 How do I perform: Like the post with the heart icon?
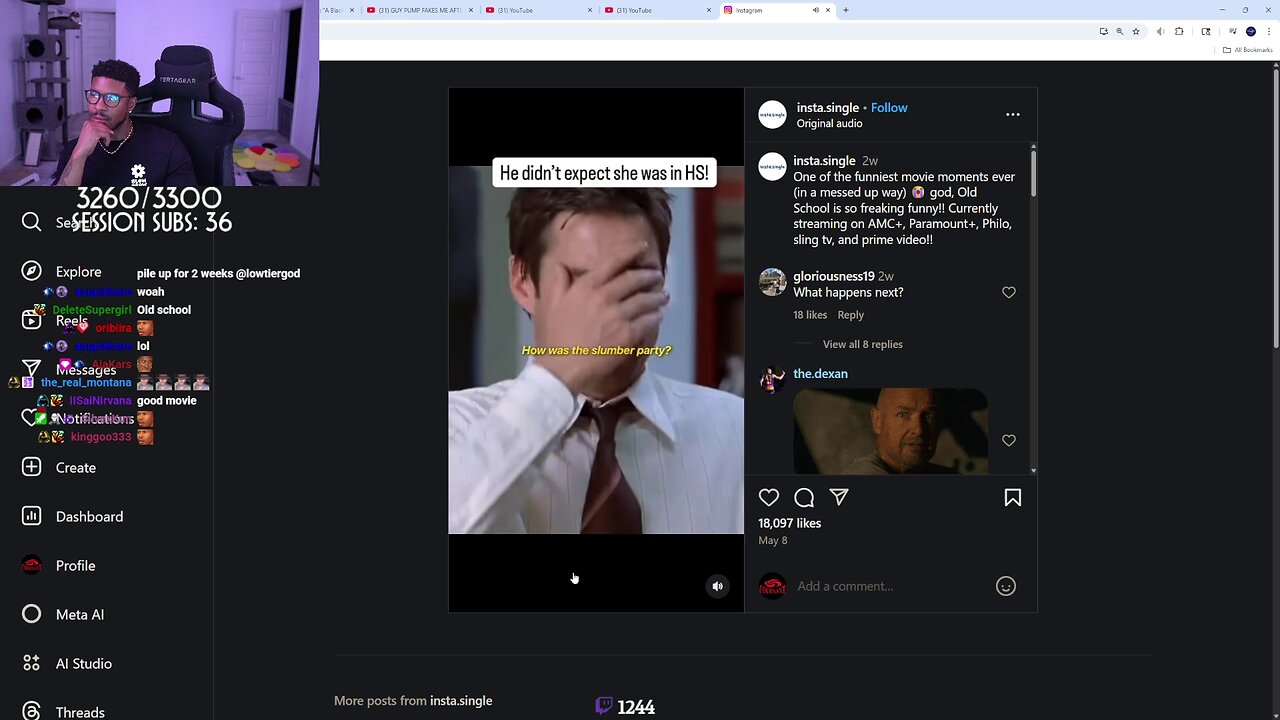768,497
